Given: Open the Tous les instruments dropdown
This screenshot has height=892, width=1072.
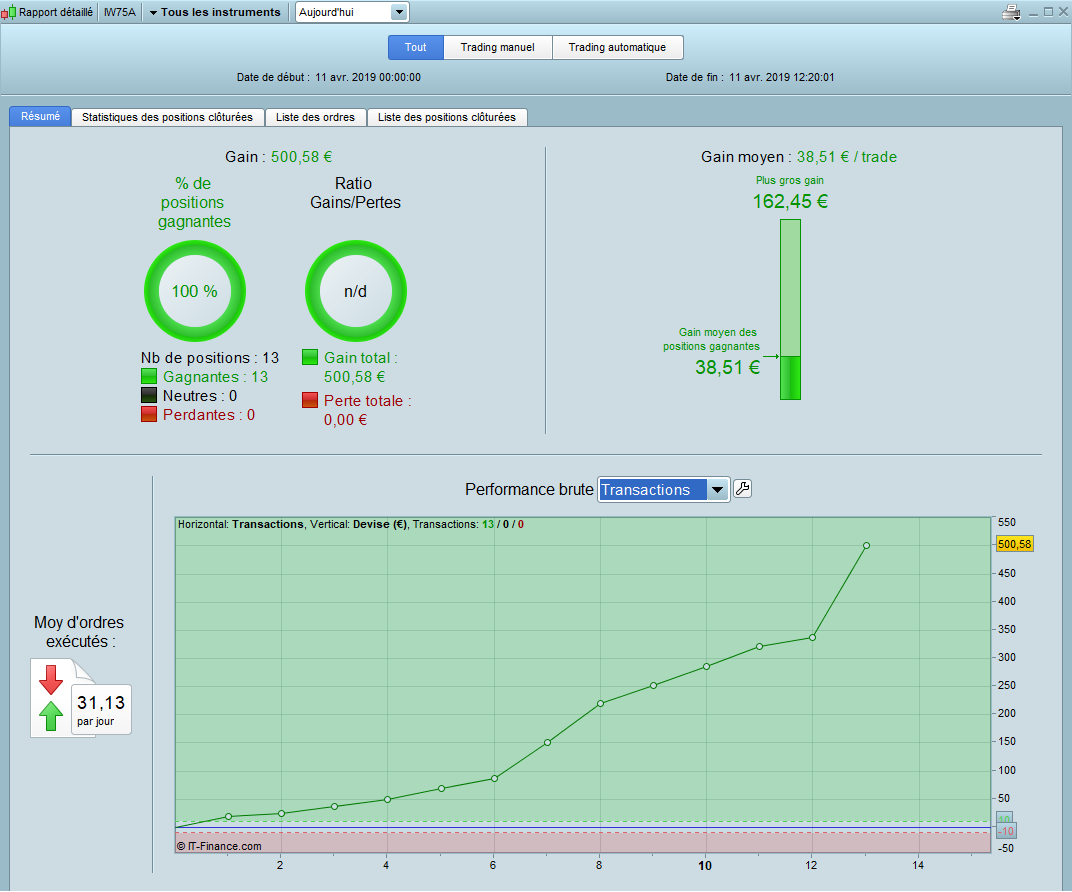Looking at the screenshot, I should 215,12.
